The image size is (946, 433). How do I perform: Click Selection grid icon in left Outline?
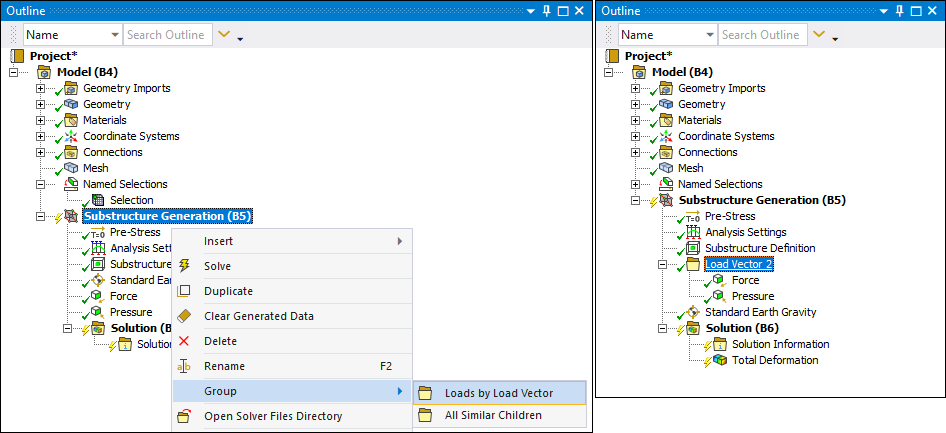coord(98,200)
